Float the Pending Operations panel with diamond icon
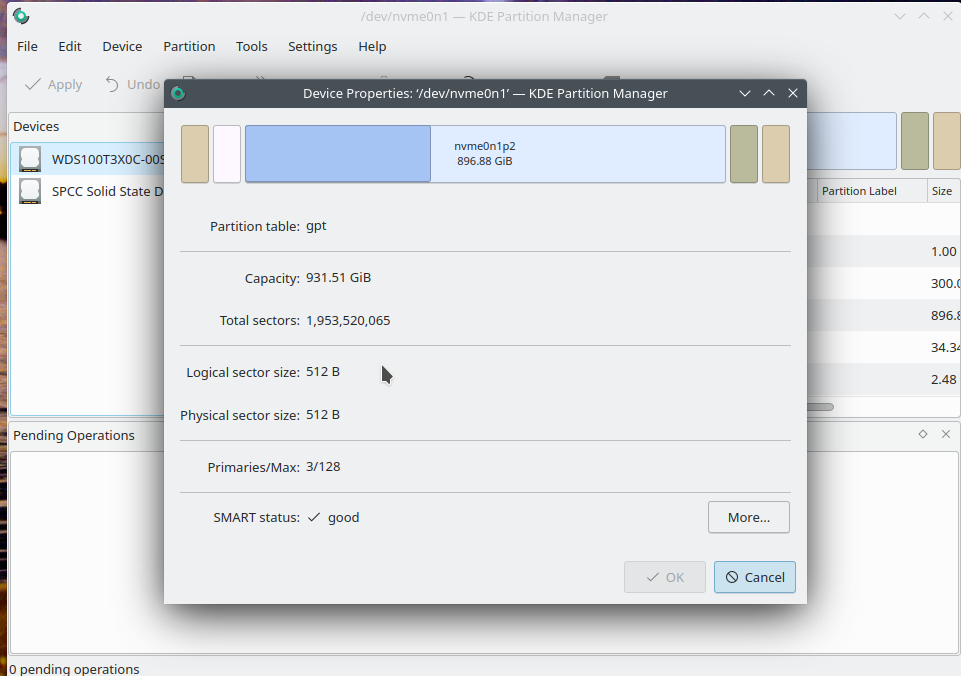The width and height of the screenshot is (961, 676). point(922,434)
